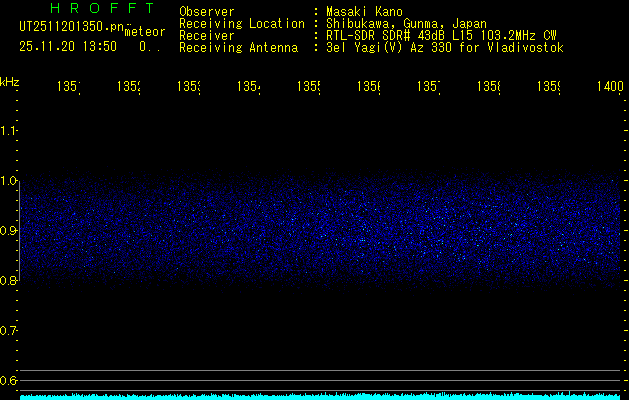Select the Observer field label
The height and width of the screenshot is (400, 629).
coord(206,12)
